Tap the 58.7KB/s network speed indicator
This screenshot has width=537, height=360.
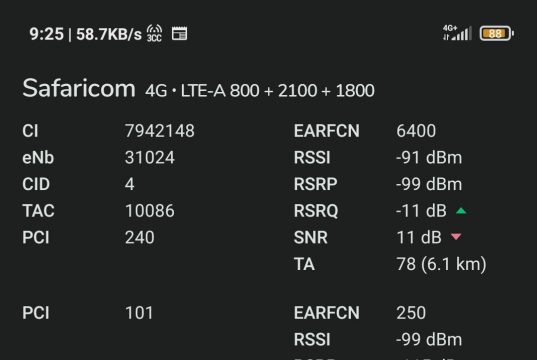(109, 34)
